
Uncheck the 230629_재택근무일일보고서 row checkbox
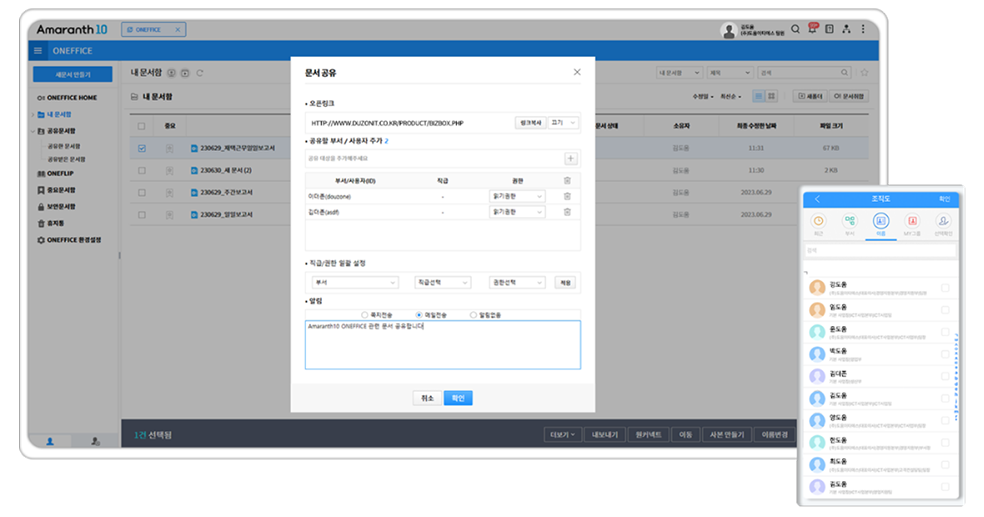point(142,149)
